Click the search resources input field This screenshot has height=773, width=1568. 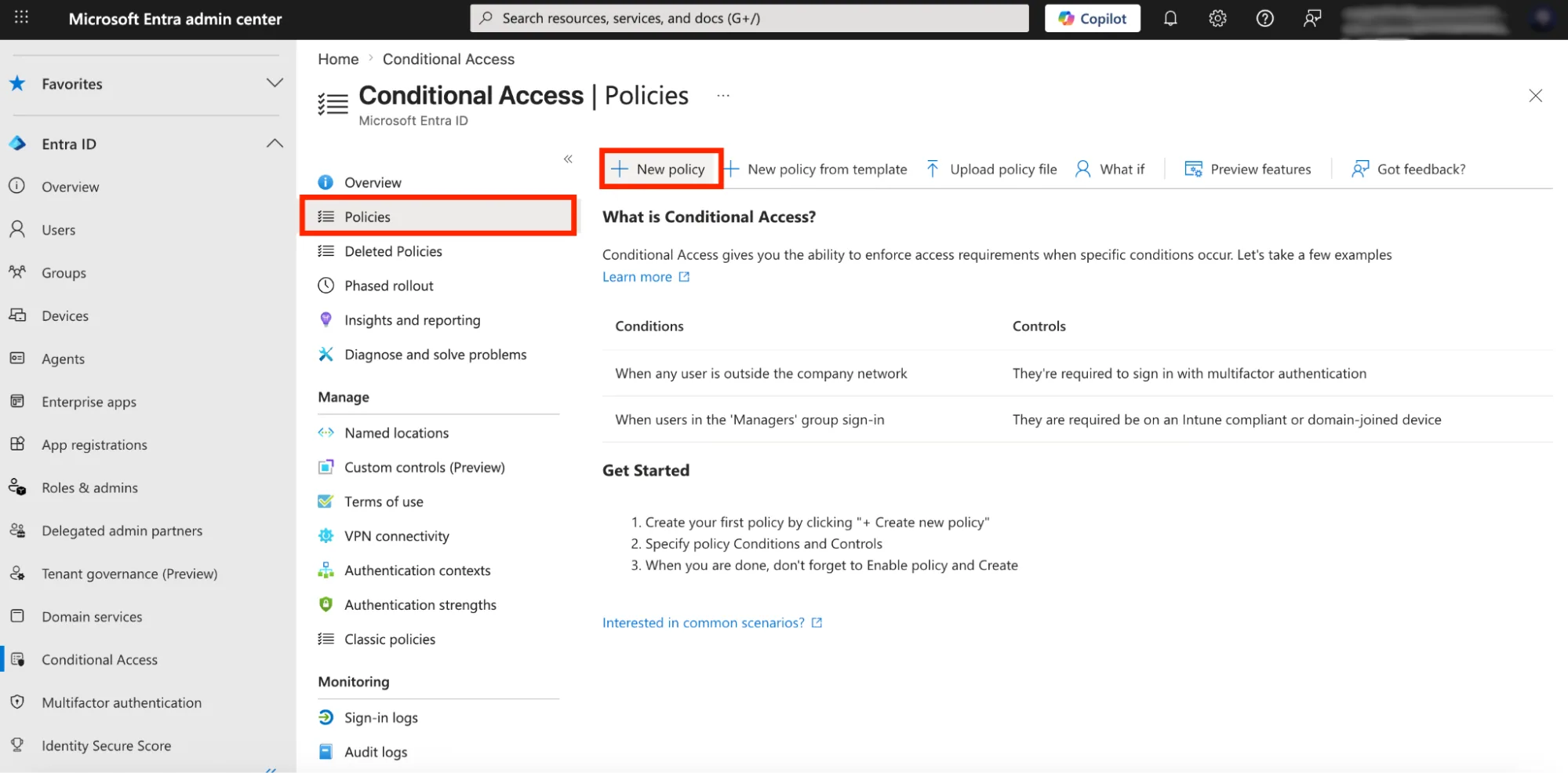[749, 18]
